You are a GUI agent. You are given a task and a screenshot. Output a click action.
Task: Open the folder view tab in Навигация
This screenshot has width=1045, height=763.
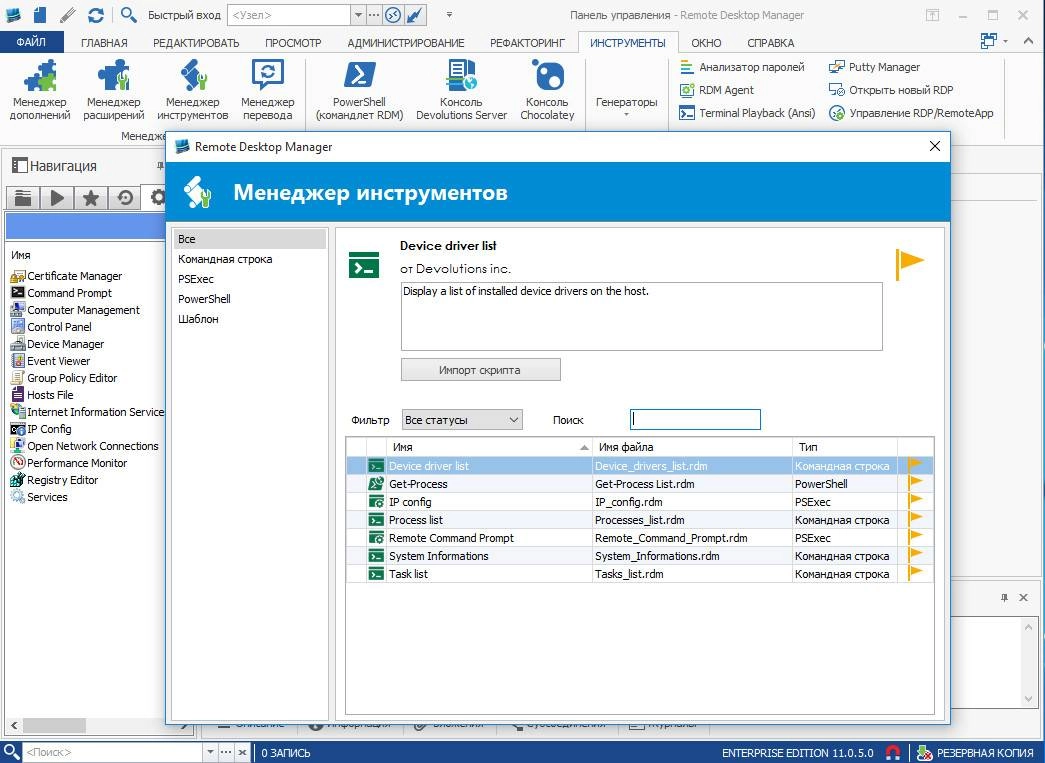point(23,197)
